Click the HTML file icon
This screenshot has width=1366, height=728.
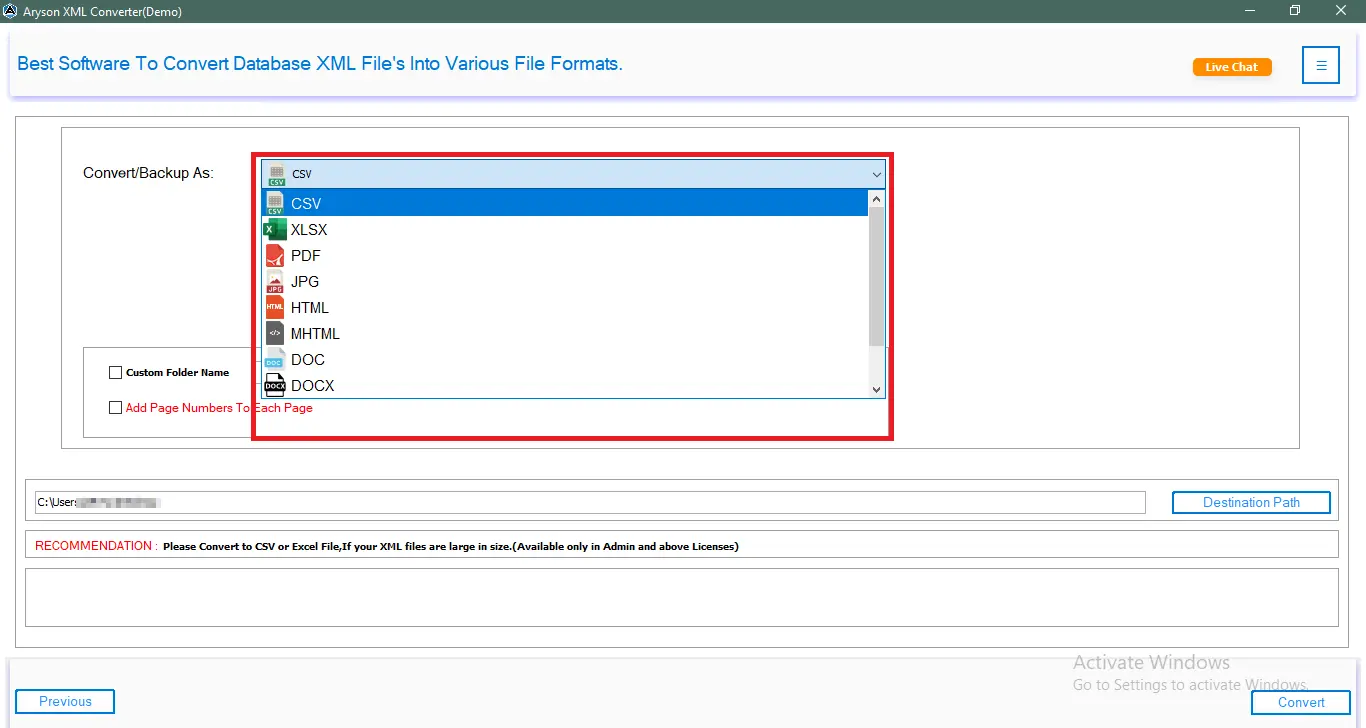(x=275, y=307)
